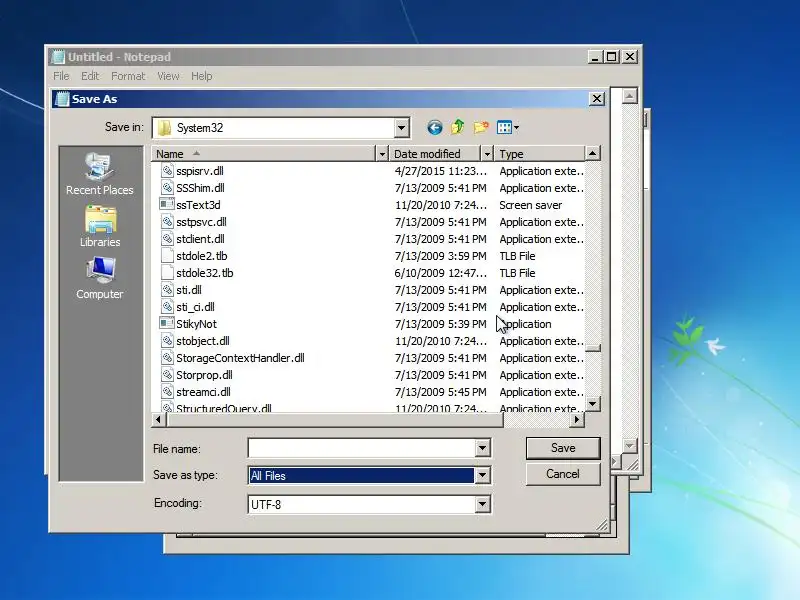Open the Name column filter arrow
The image size is (800, 600).
point(382,154)
